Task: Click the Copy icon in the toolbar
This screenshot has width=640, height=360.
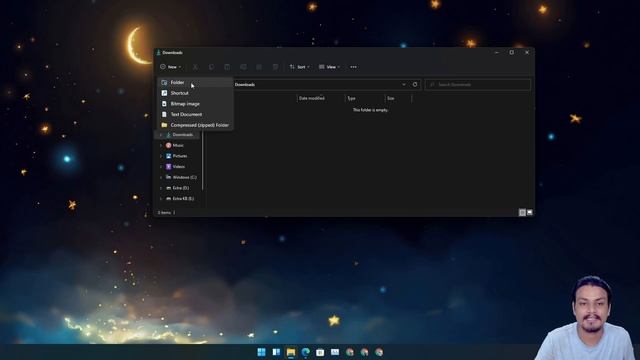Action: (x=211, y=67)
